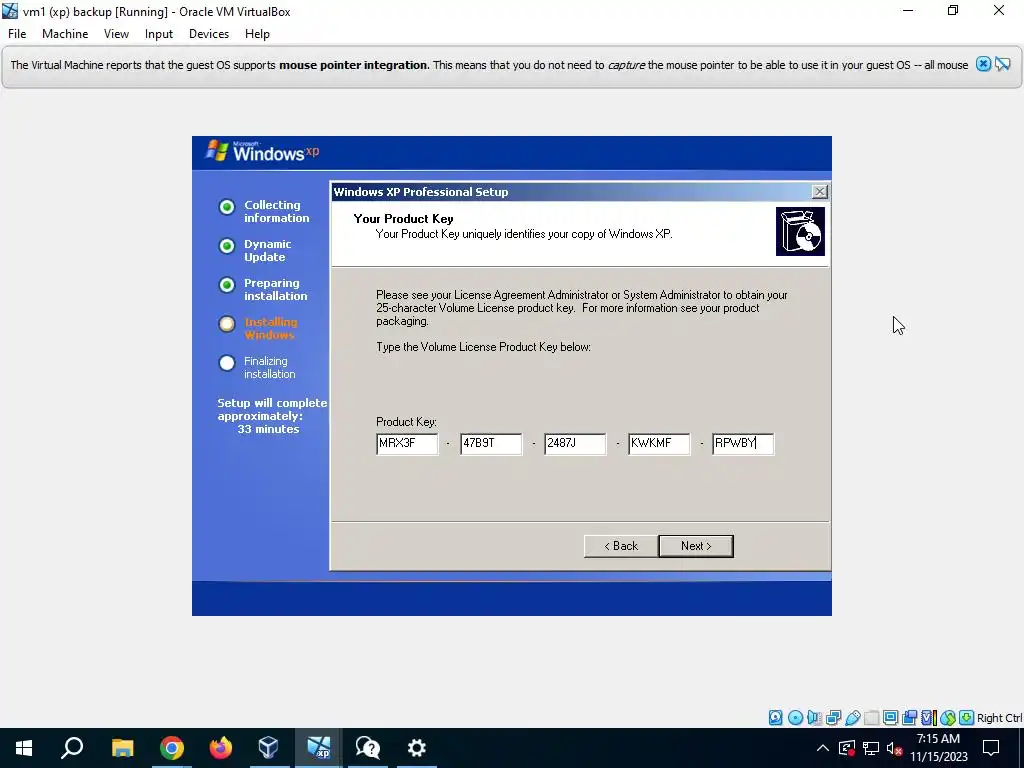Image resolution: width=1024 pixels, height=768 pixels.
Task: Click the network tray icon
Action: coord(871,748)
